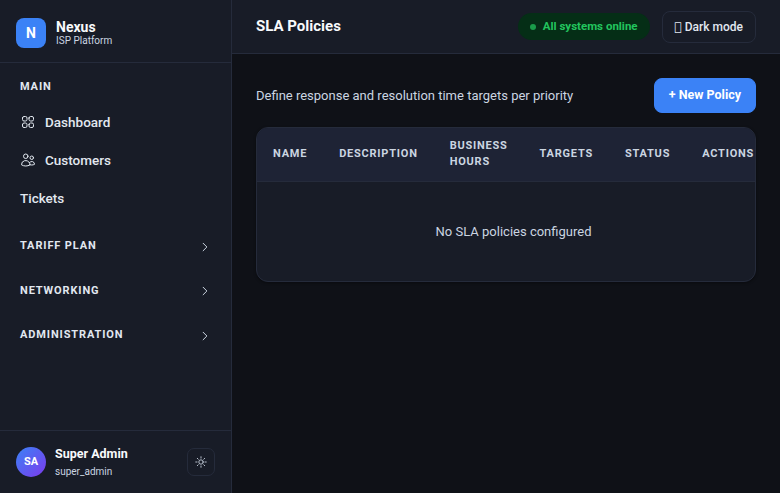Click the SLA Policies page title
780x493 pixels.
(x=298, y=26)
